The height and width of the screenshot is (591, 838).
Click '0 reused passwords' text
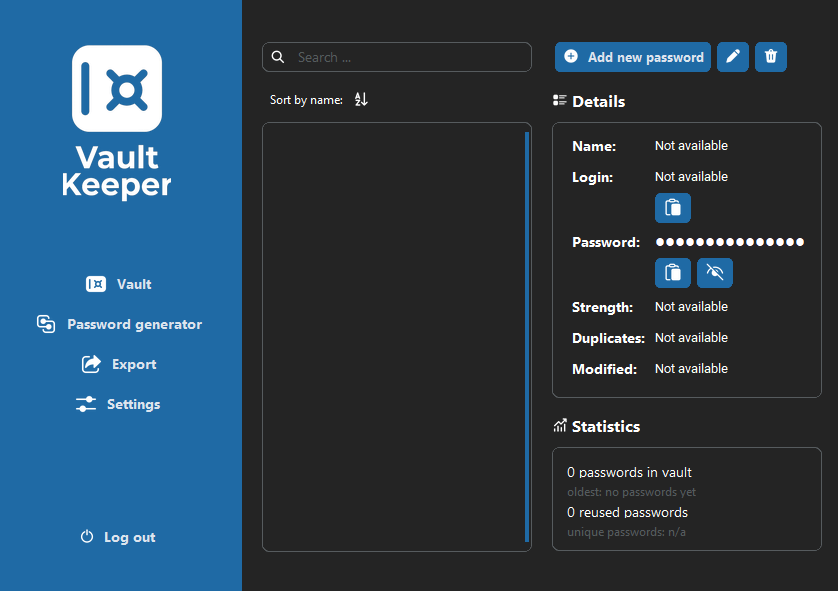[x=627, y=512]
